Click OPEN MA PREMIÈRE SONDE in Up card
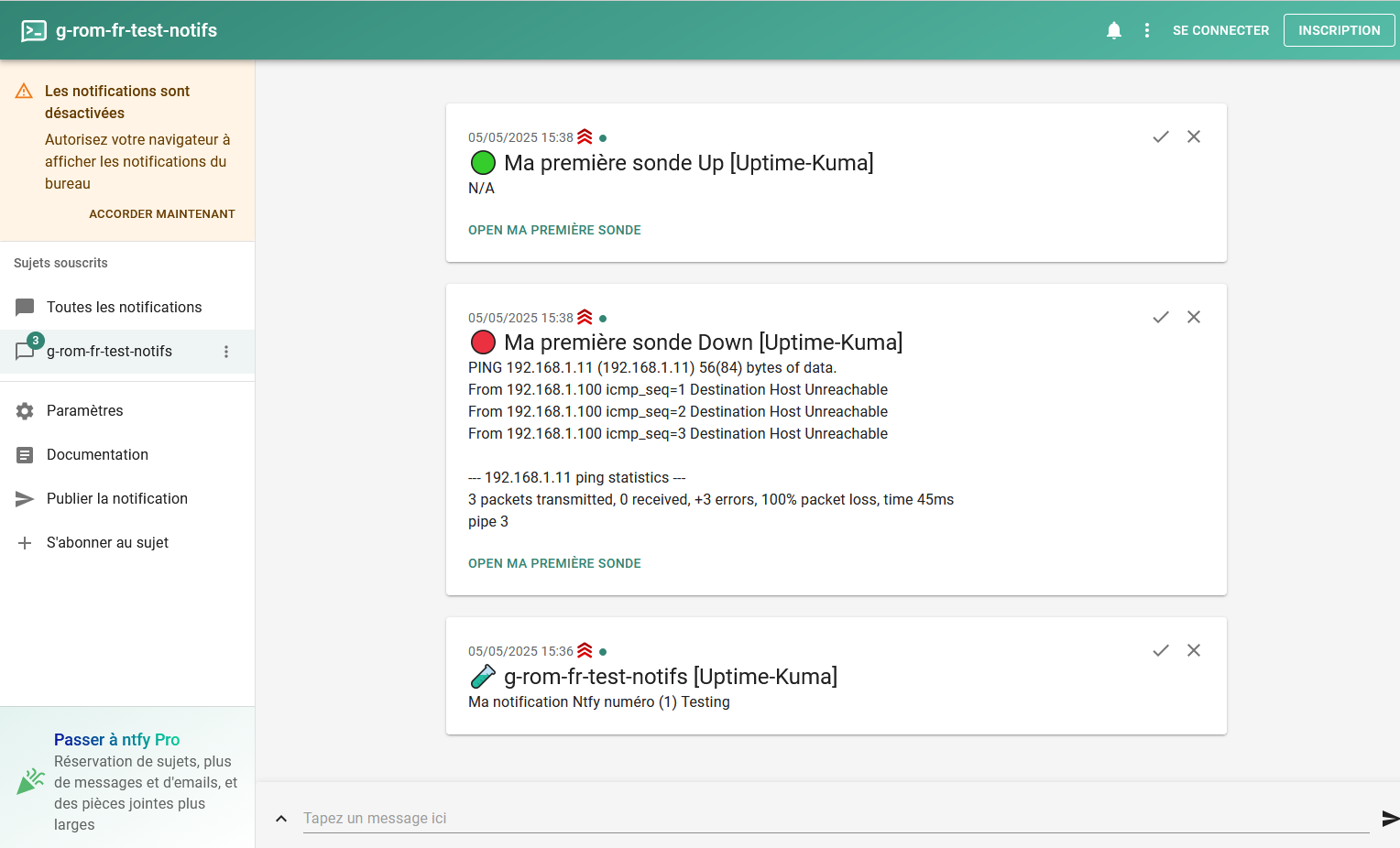The height and width of the screenshot is (848, 1400). pyautogui.click(x=554, y=230)
